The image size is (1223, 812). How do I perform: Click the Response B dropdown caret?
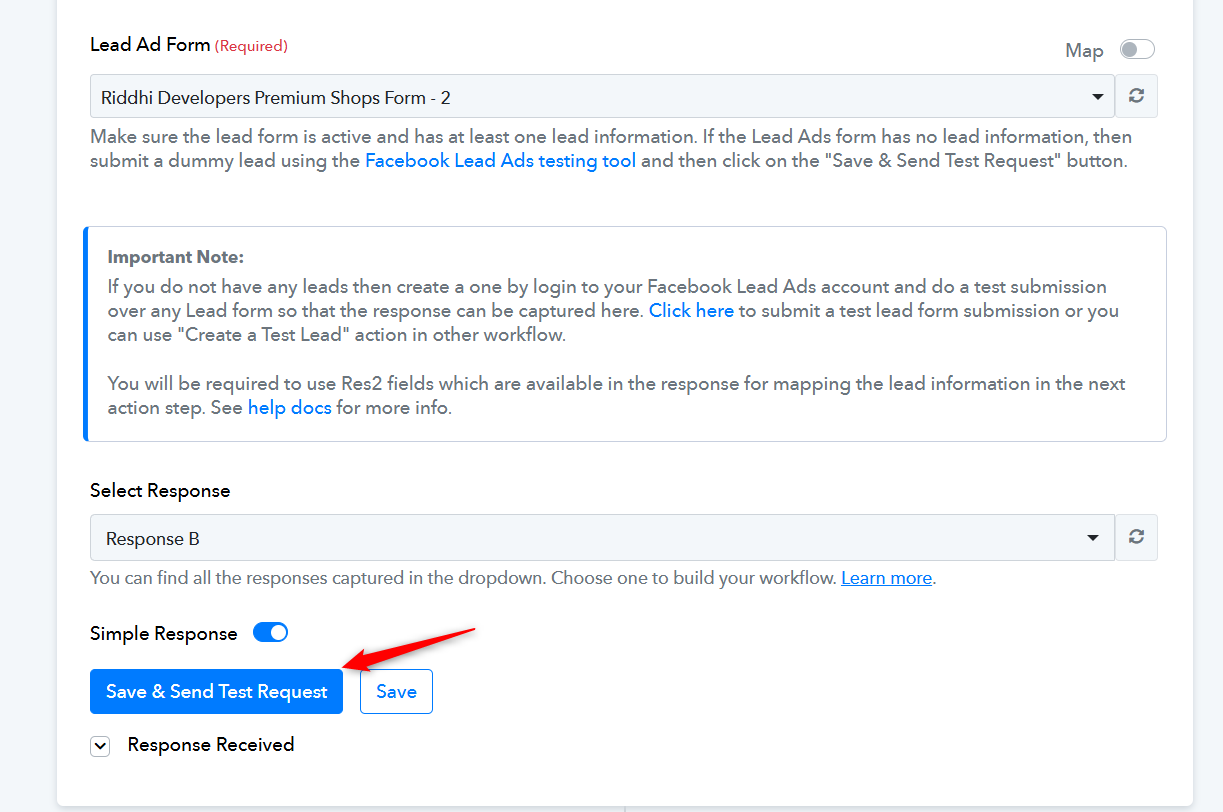coord(1093,538)
